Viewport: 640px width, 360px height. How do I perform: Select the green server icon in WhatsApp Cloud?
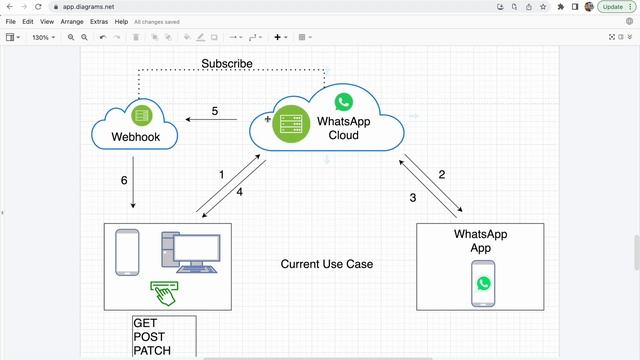pyautogui.click(x=291, y=124)
